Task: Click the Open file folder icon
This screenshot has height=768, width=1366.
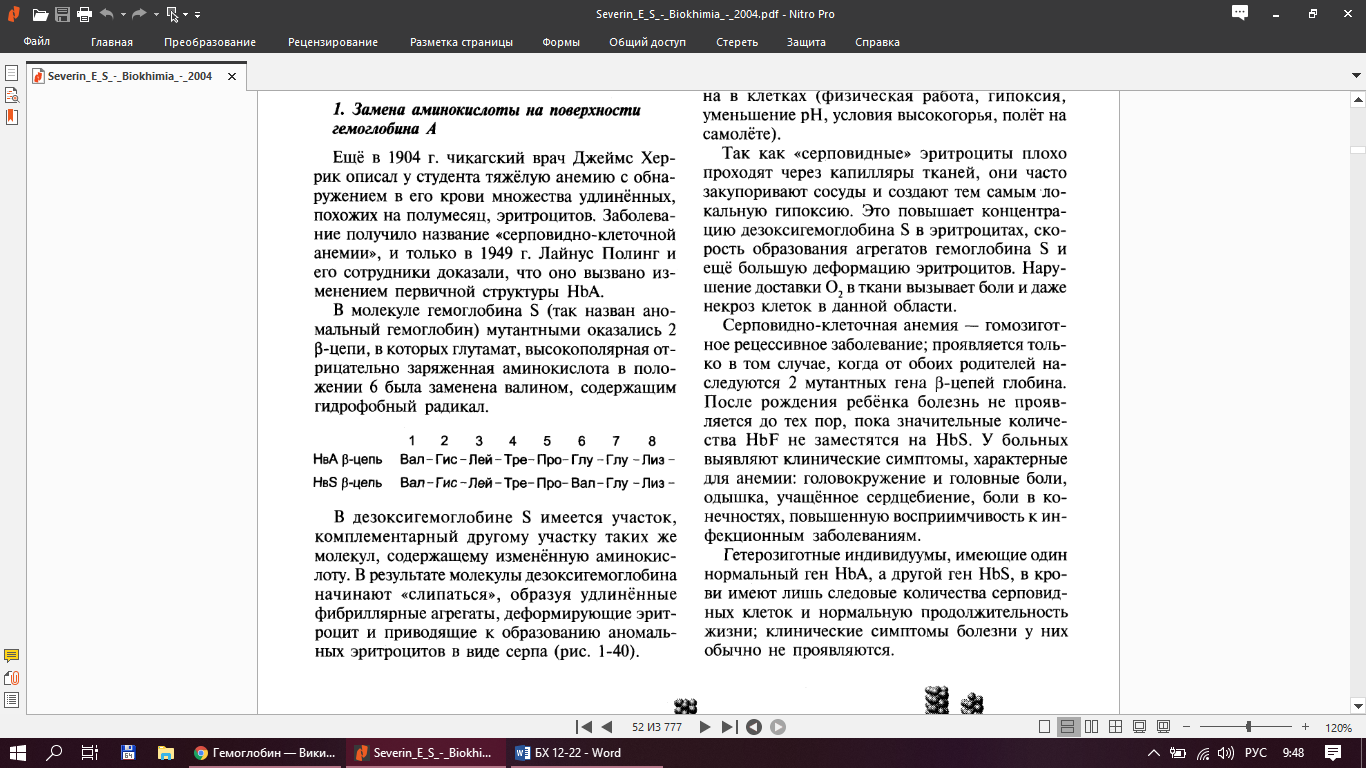Action: (40, 15)
